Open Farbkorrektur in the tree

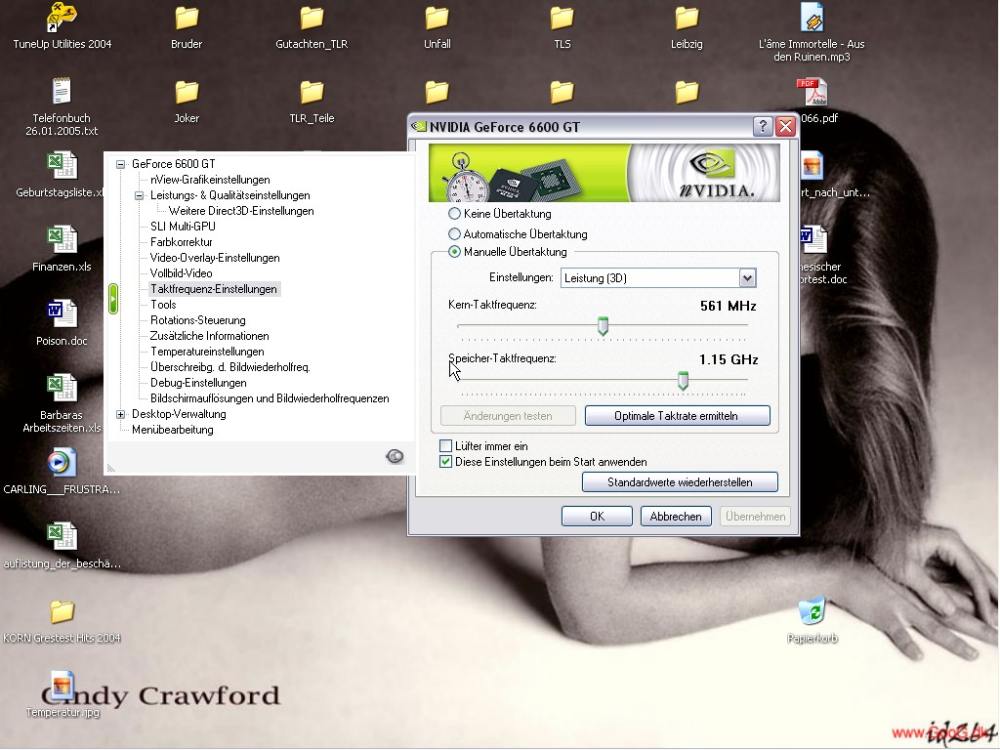click(x=181, y=242)
